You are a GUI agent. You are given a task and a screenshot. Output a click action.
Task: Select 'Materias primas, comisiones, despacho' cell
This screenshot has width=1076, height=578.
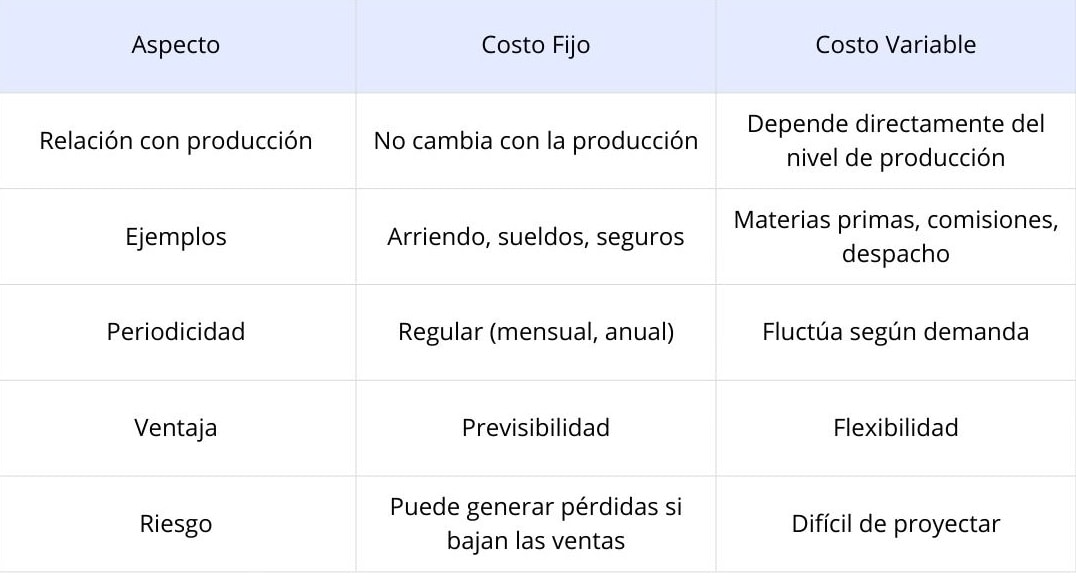(896, 237)
